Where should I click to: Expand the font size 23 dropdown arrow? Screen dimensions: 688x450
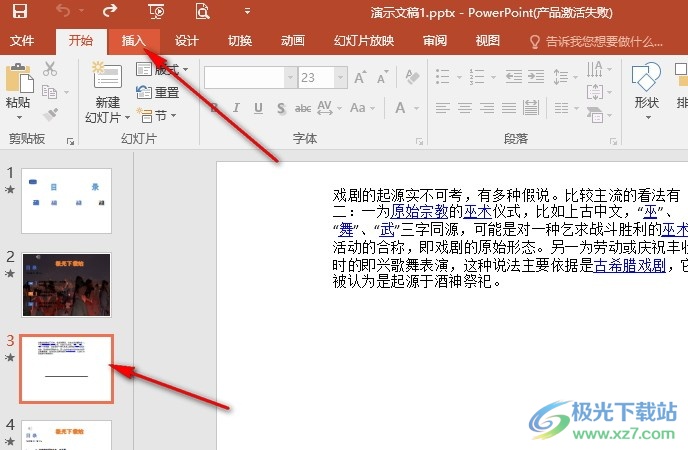click(341, 78)
